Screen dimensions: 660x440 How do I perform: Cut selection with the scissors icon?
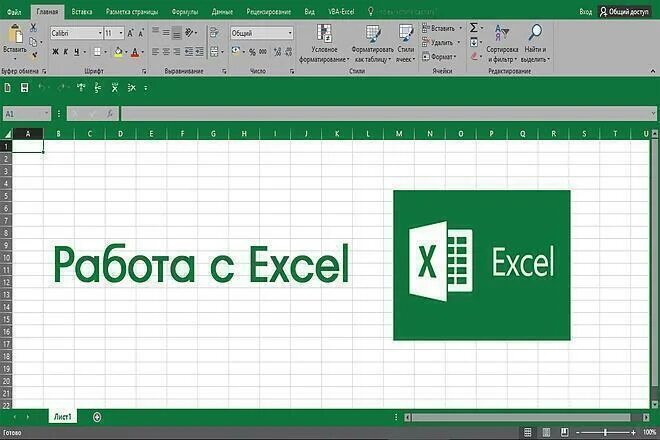pyautogui.click(x=33, y=28)
